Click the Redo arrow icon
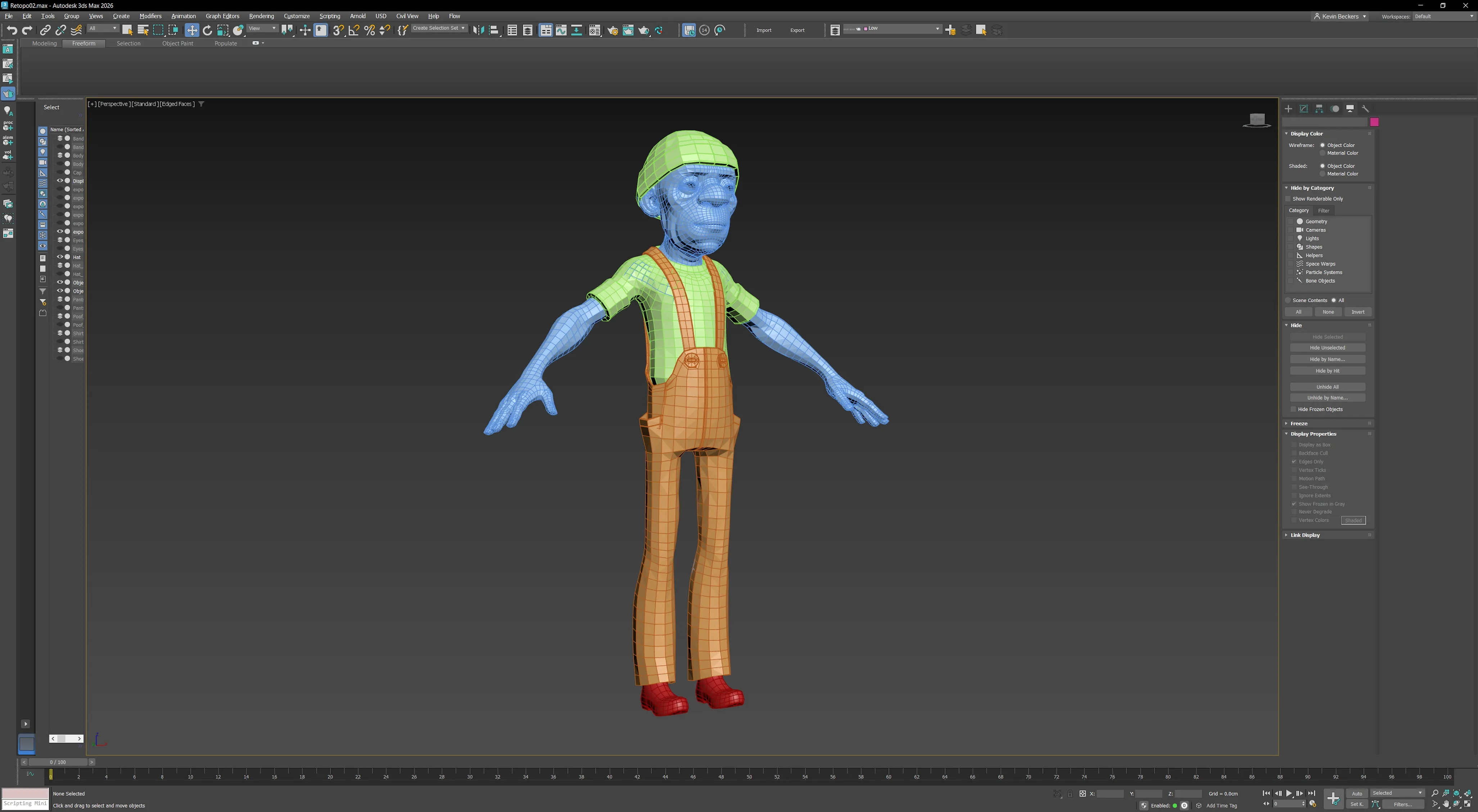Screen dimensions: 1478x812 tap(27, 30)
